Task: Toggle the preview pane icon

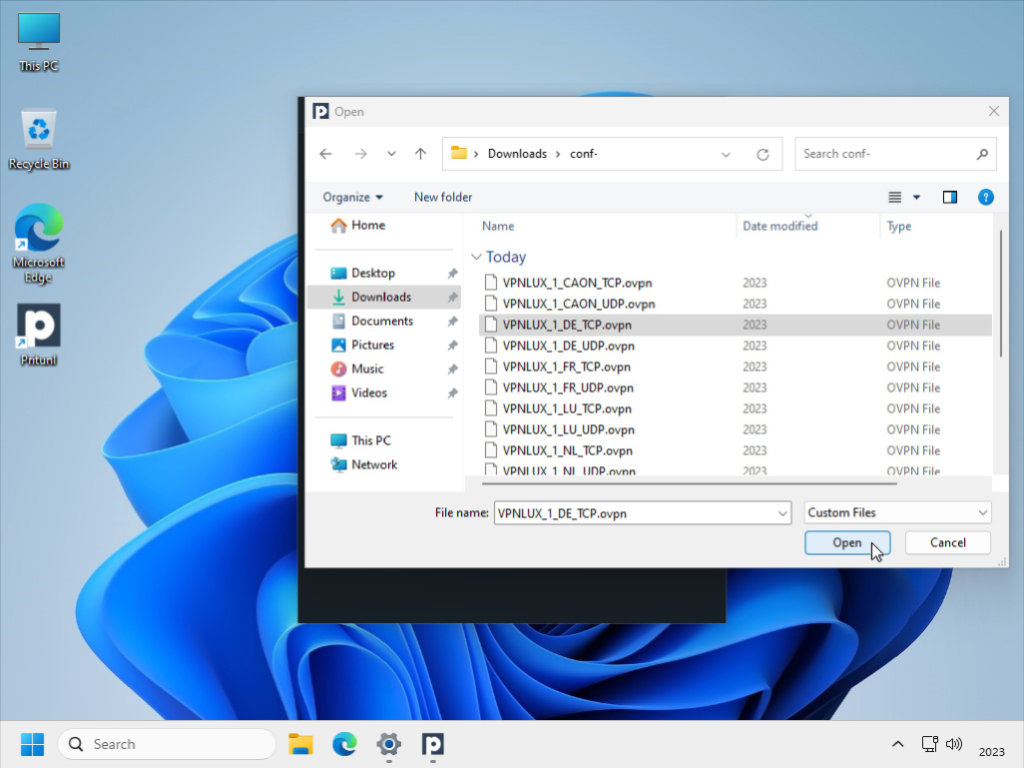Action: point(949,197)
